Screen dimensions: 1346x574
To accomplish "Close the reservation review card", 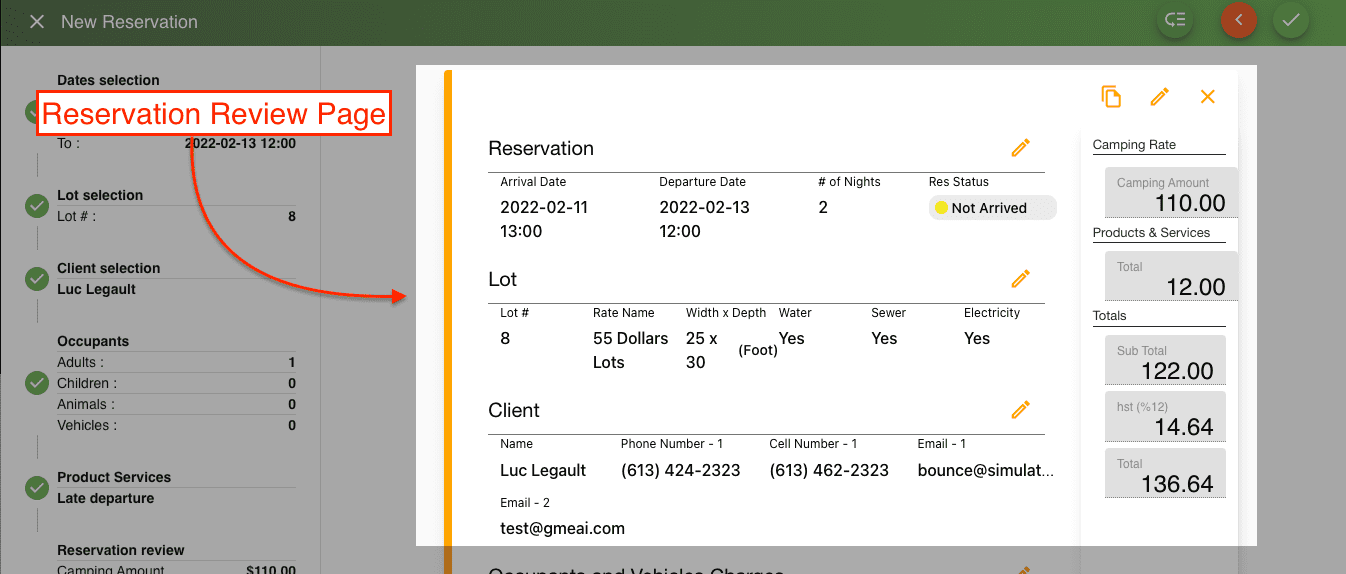I will 1208,96.
